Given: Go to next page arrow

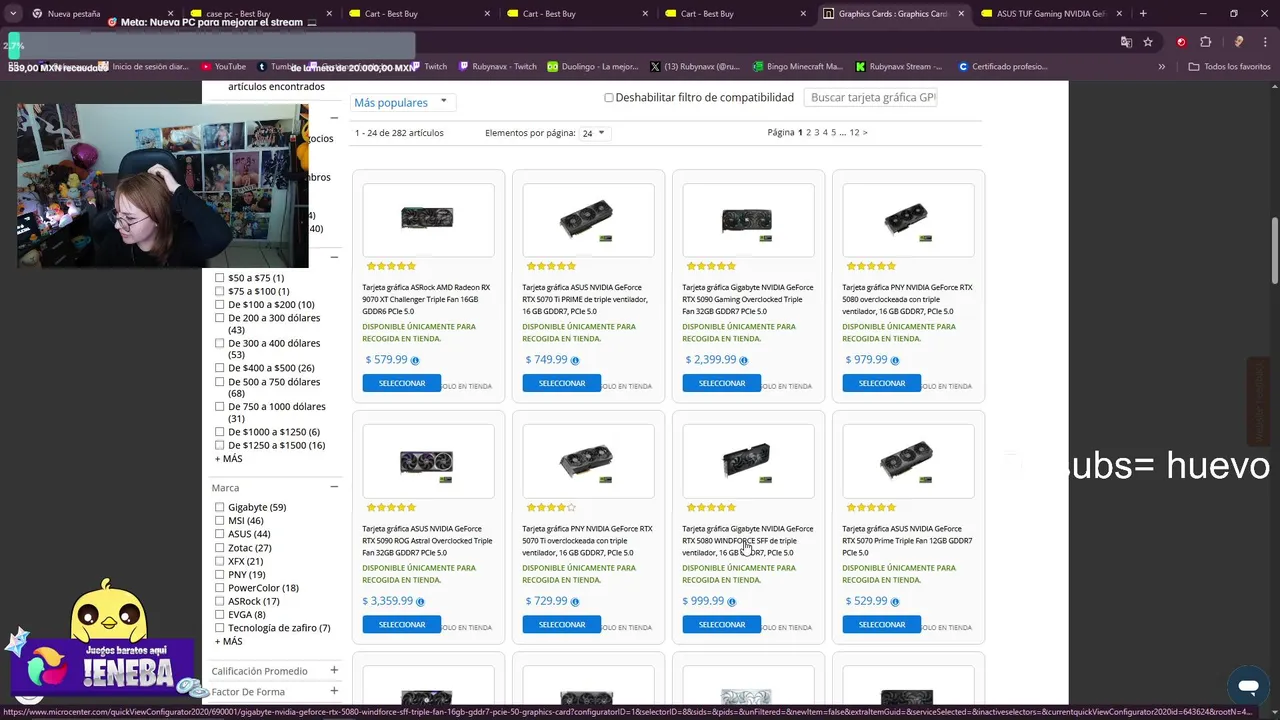Looking at the screenshot, I should 865,132.
